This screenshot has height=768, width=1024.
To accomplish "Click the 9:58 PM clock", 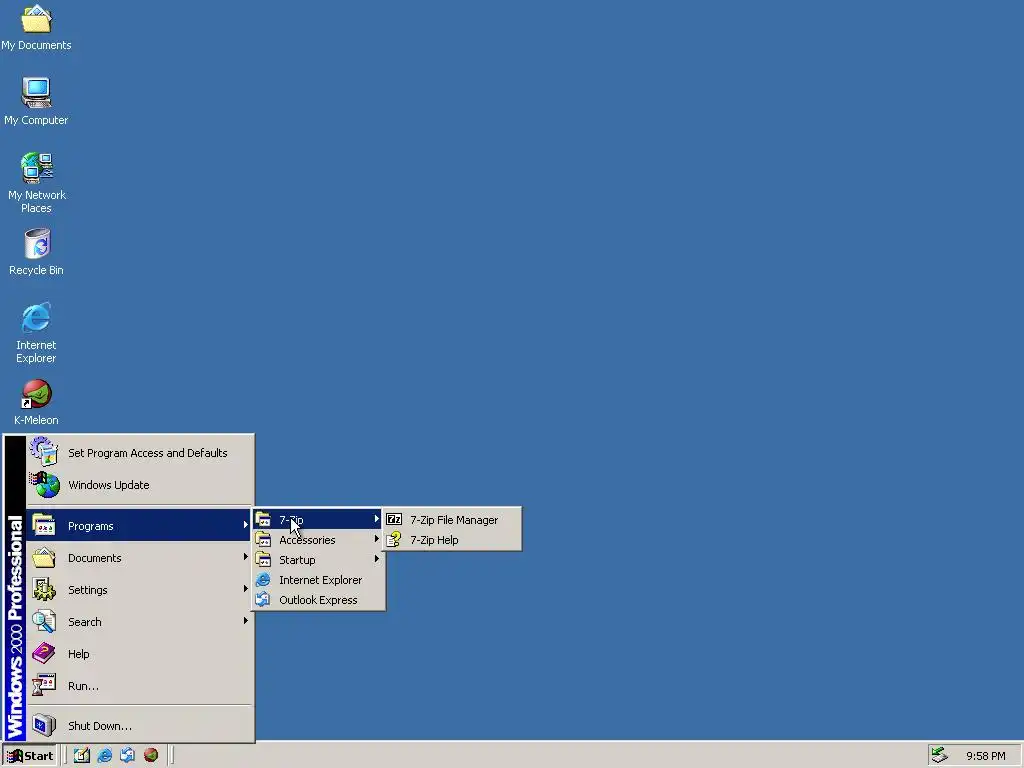I will [x=985, y=756].
